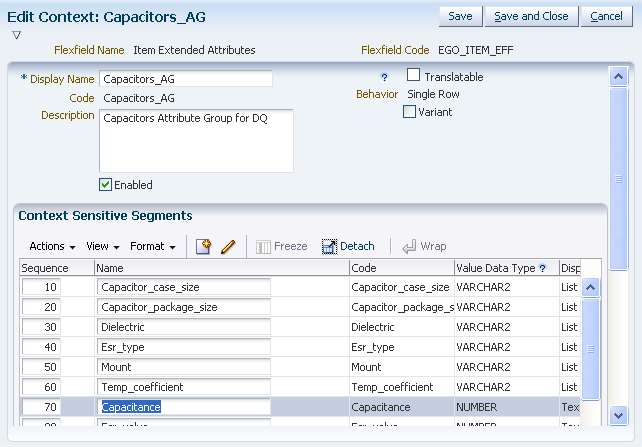This screenshot has height=447, width=642.
Task: Open the View menu
Action: 103,246
